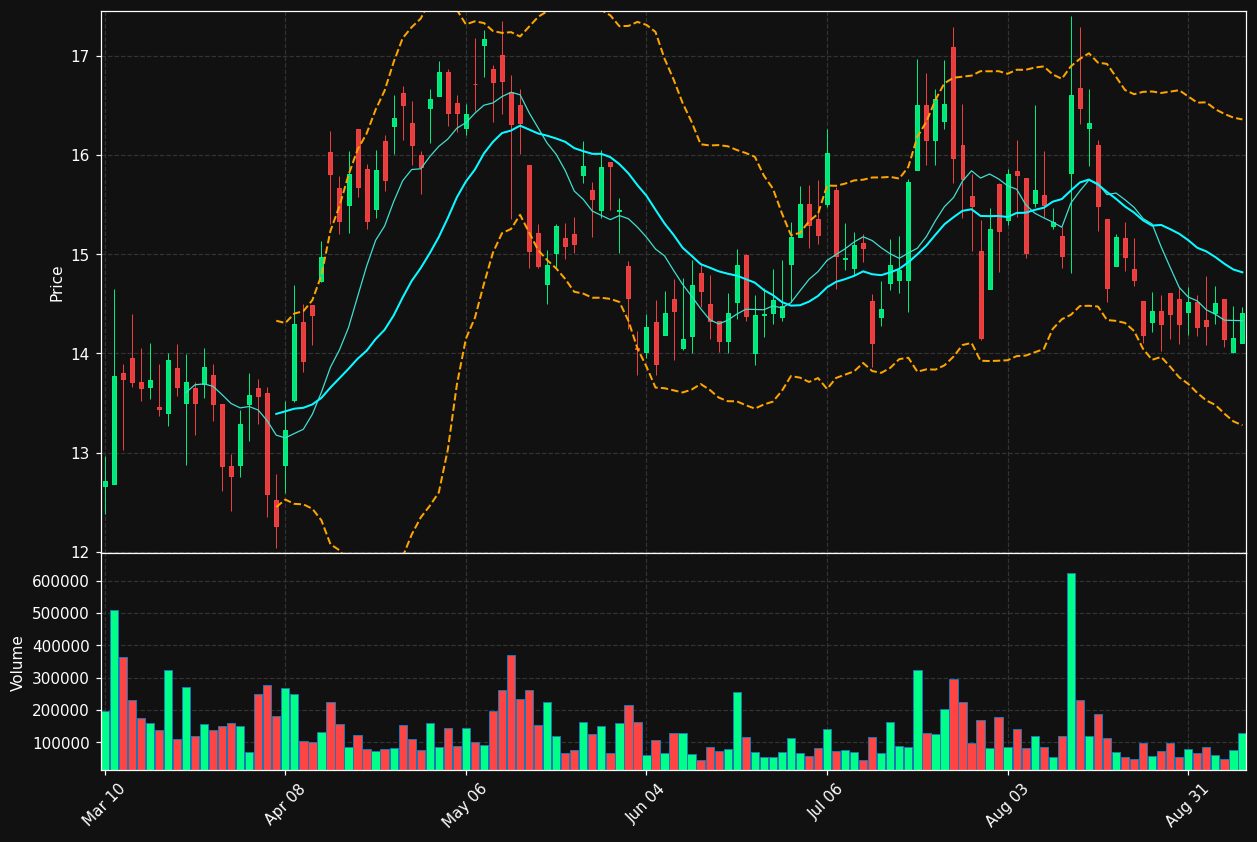Click the 'Volume' axis title

point(18,663)
